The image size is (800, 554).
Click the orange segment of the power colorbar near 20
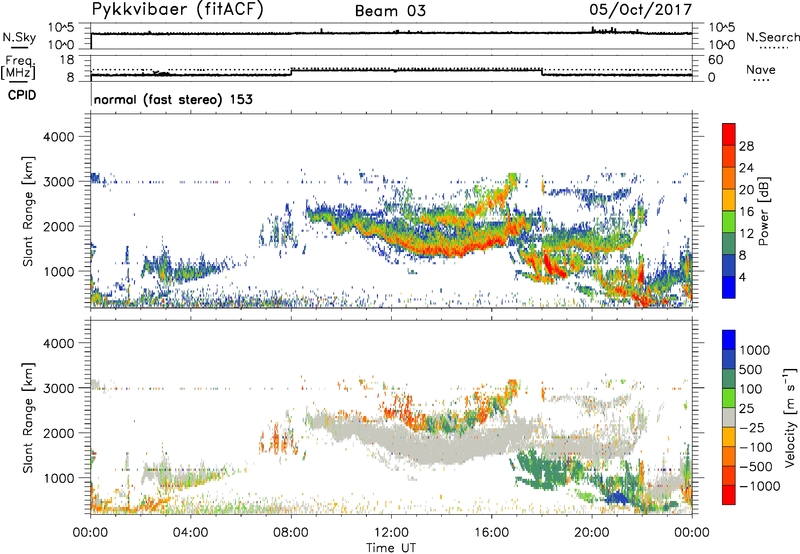(x=729, y=178)
